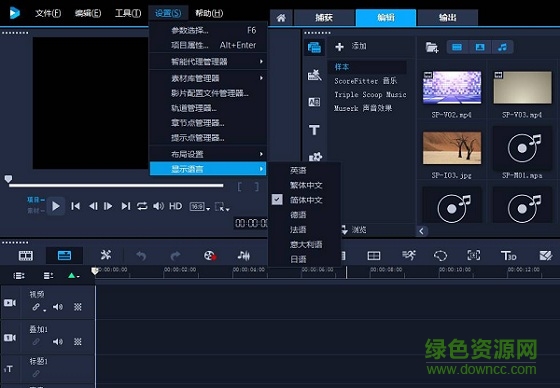The width and height of the screenshot is (560, 388).
Task: Click the 添加 add folder button
Action: [x=351, y=46]
